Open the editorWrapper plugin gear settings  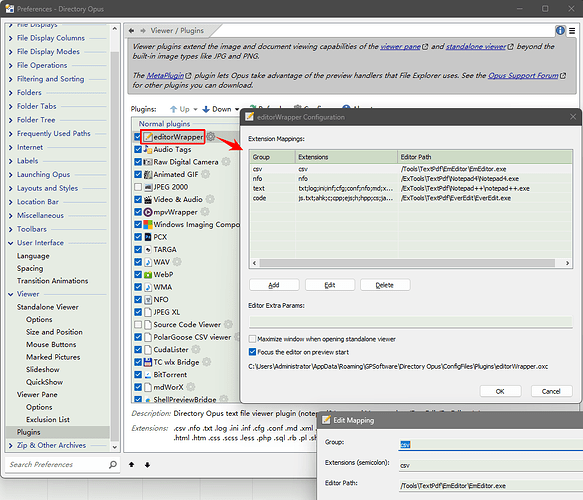[211, 136]
